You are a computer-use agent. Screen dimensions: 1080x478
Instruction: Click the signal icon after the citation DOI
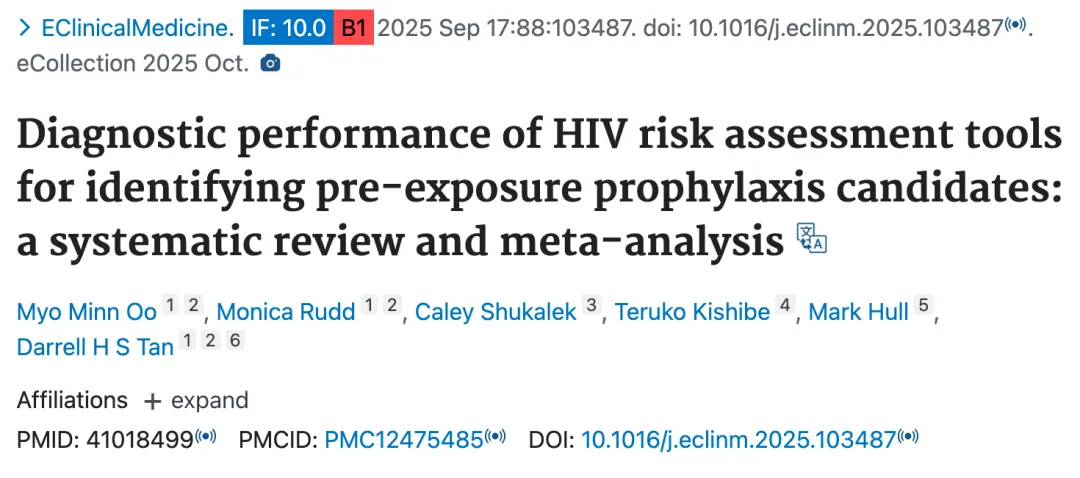(x=1015, y=25)
